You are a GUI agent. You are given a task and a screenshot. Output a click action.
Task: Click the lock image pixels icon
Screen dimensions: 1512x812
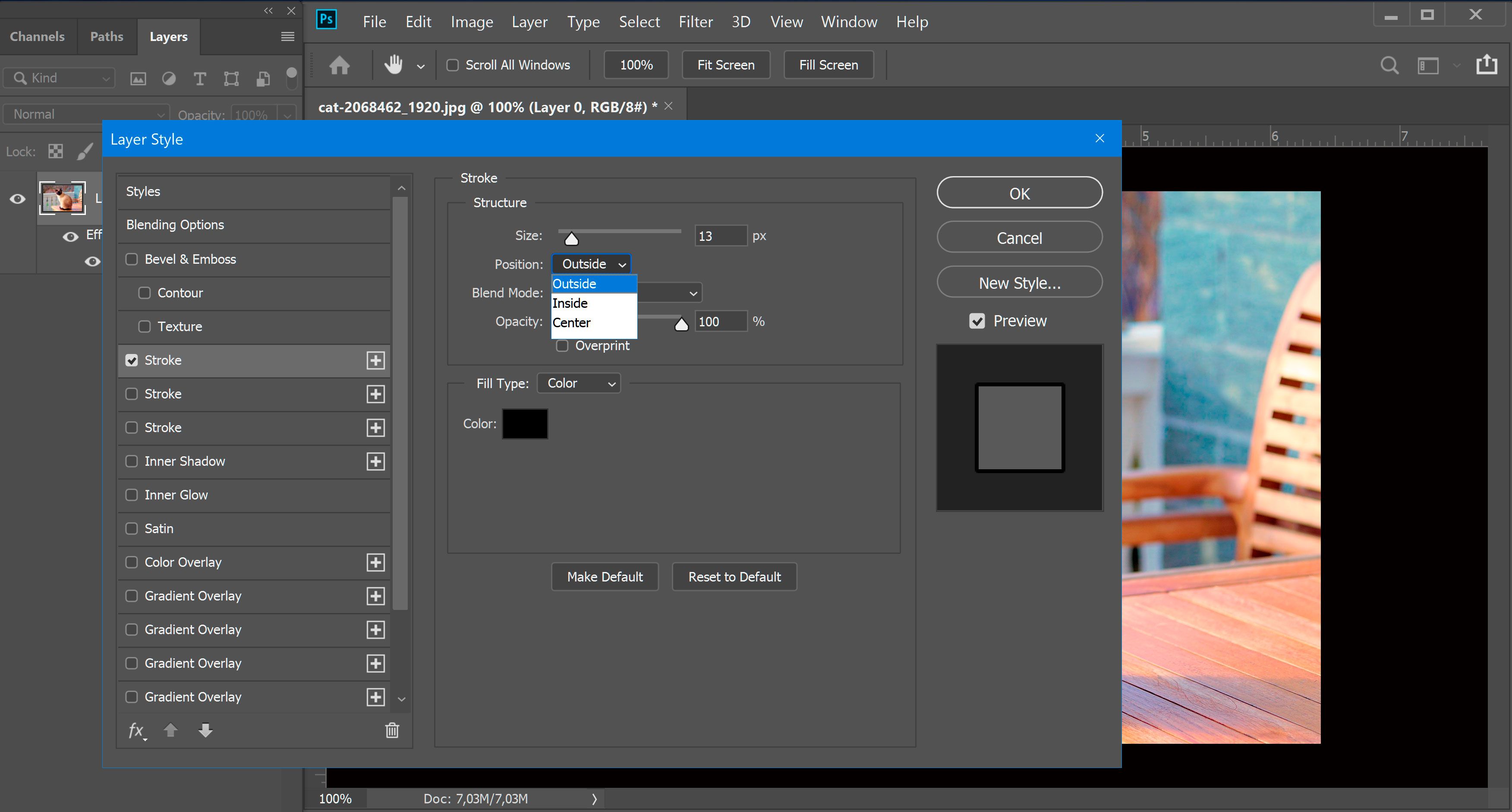point(86,147)
